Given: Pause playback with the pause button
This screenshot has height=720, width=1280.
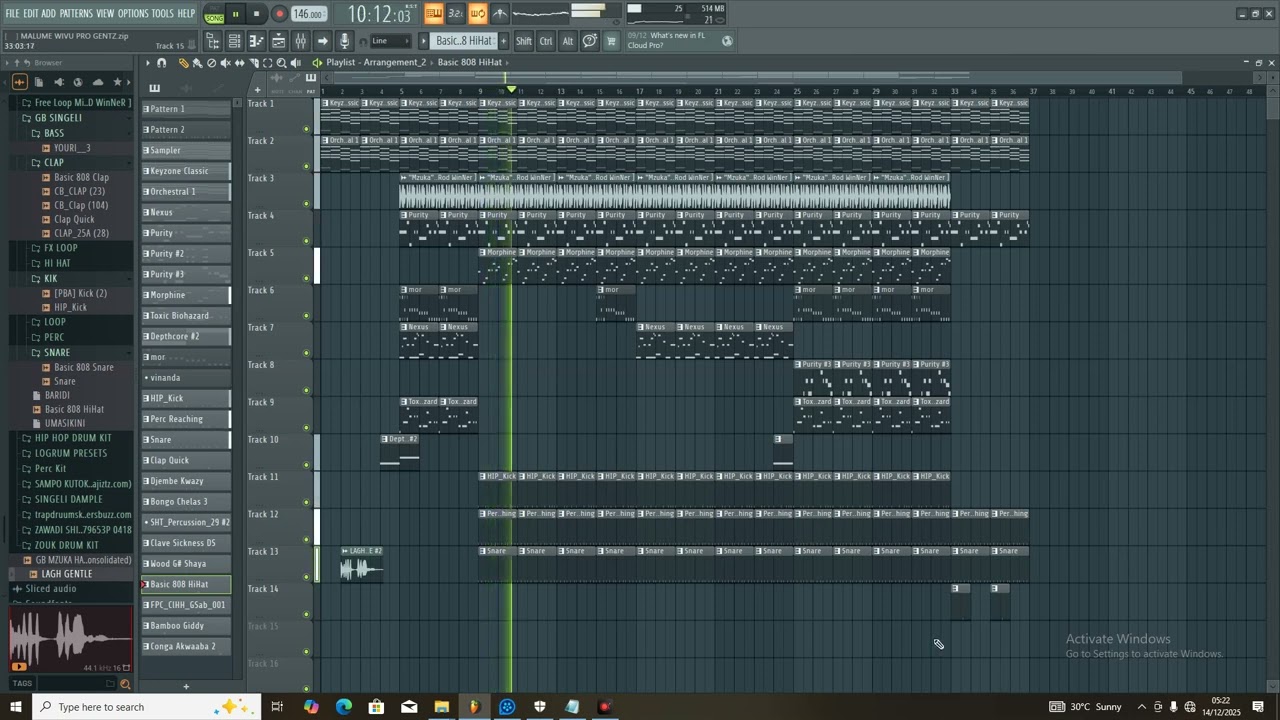Looking at the screenshot, I should [235, 14].
